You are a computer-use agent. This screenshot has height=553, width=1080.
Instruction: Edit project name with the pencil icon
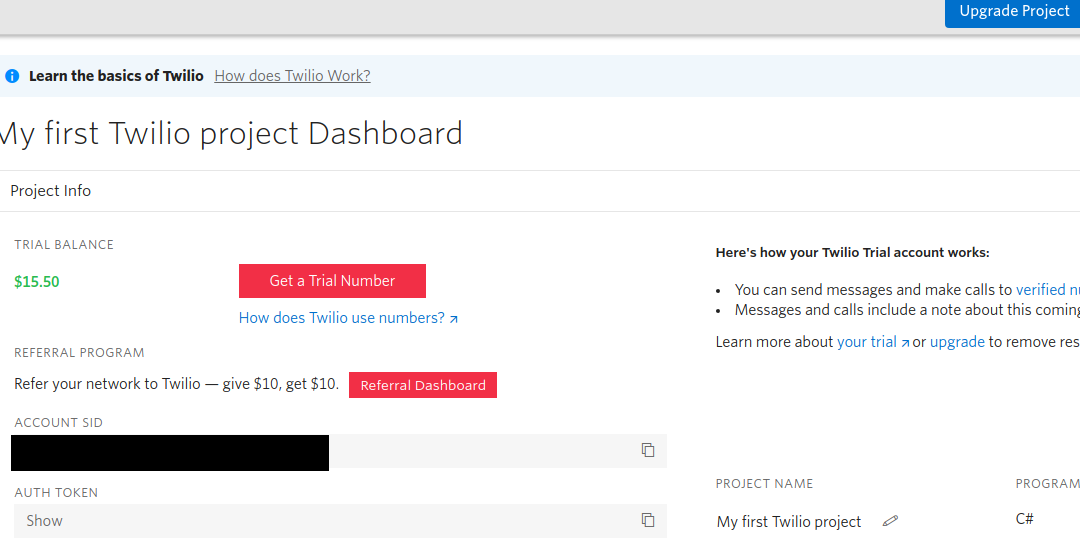point(890,521)
